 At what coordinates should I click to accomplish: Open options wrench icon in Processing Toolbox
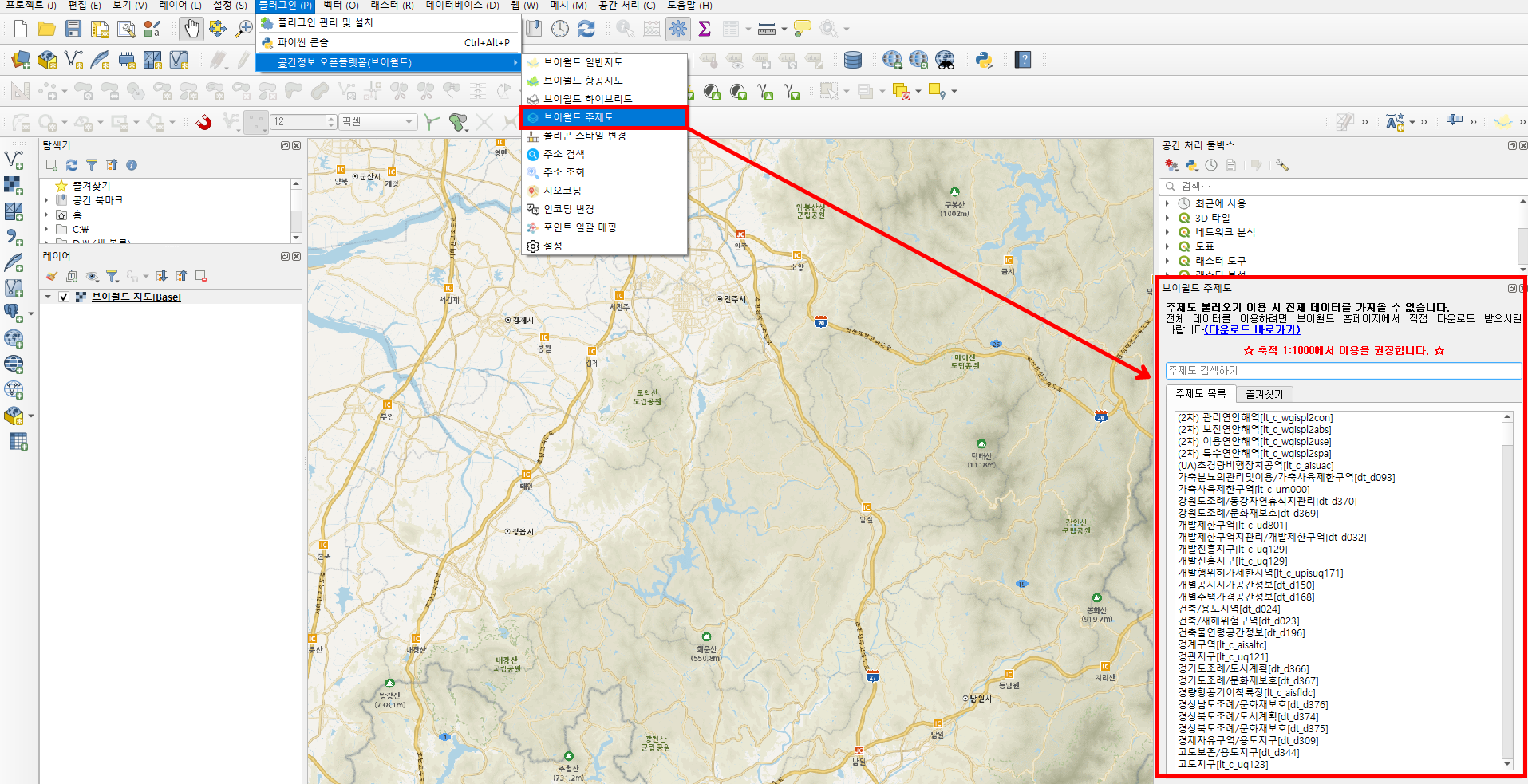[1281, 165]
